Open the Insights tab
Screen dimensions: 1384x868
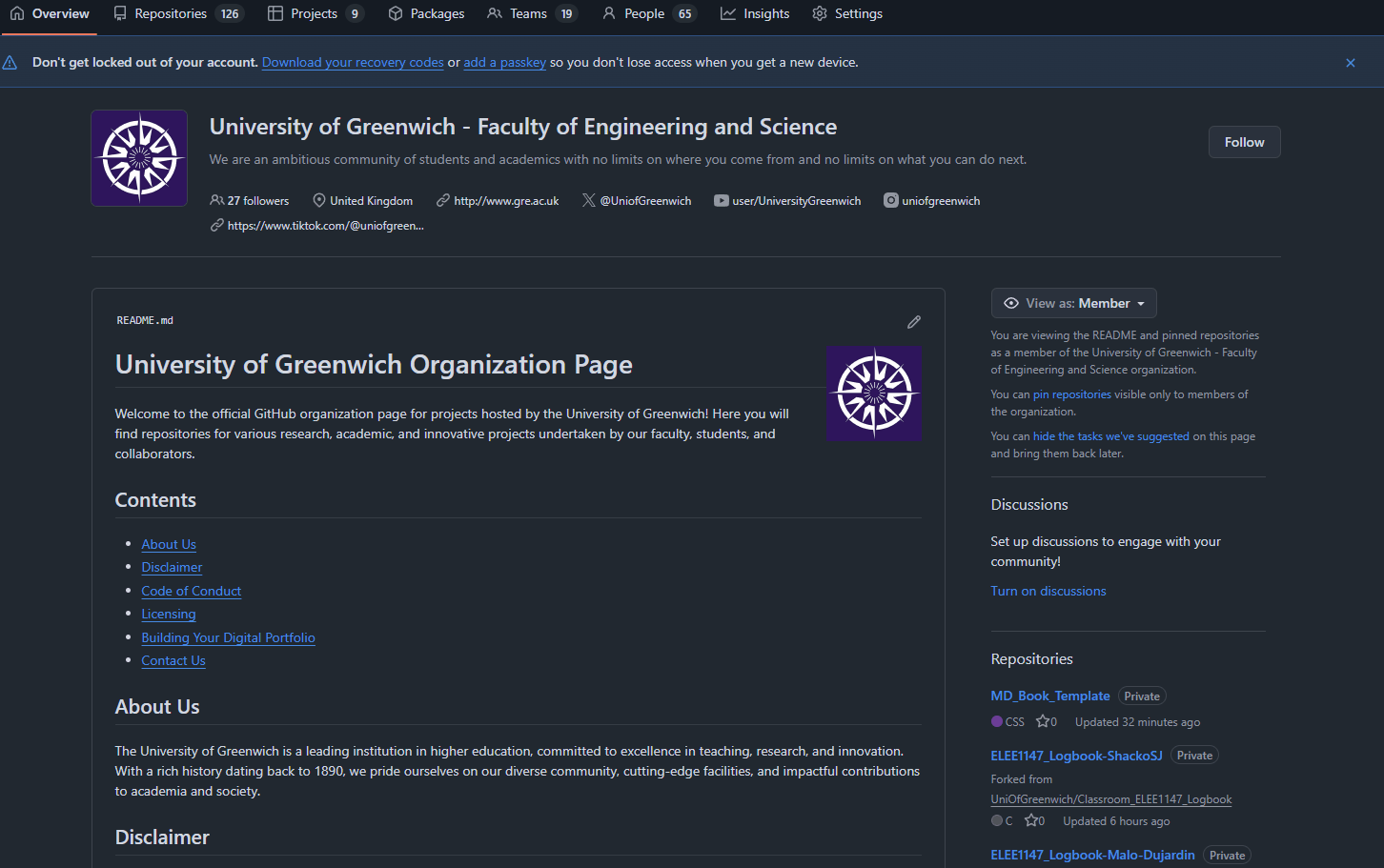point(755,13)
